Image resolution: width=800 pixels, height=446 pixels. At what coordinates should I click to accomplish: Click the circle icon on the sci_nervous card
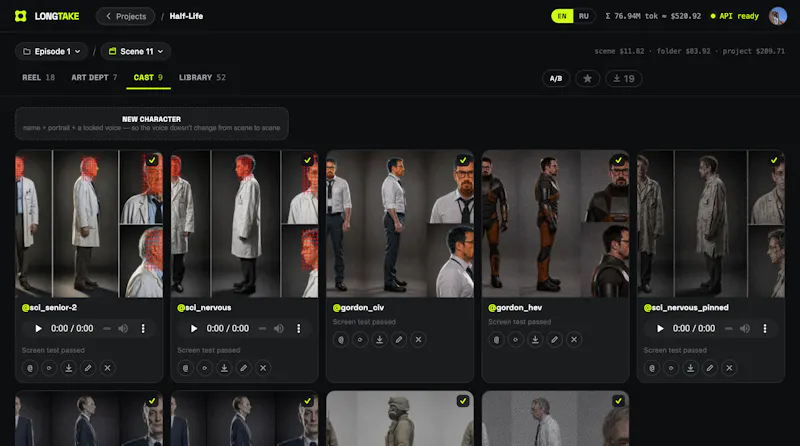[205, 368]
